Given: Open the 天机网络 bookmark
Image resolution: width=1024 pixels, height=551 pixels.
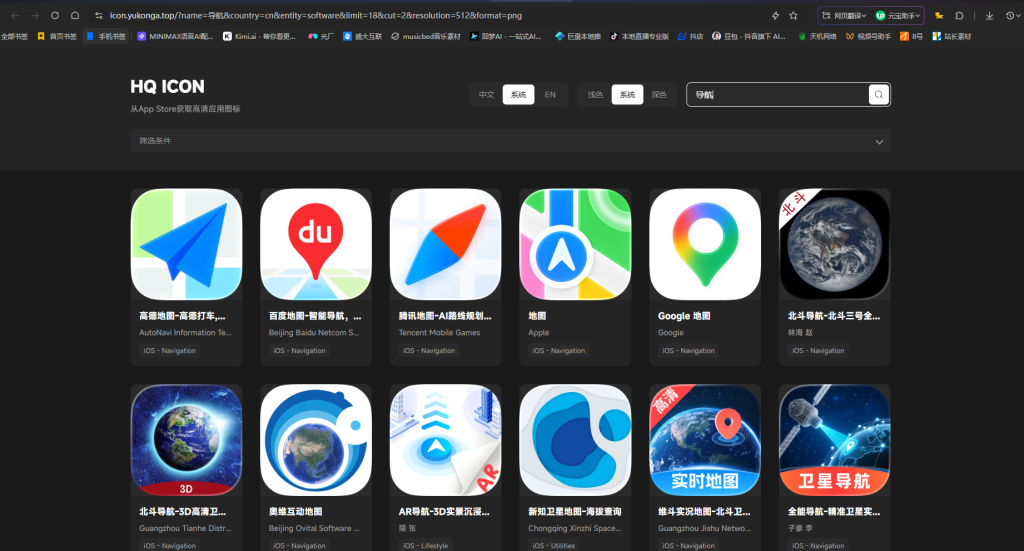Looking at the screenshot, I should (x=817, y=37).
